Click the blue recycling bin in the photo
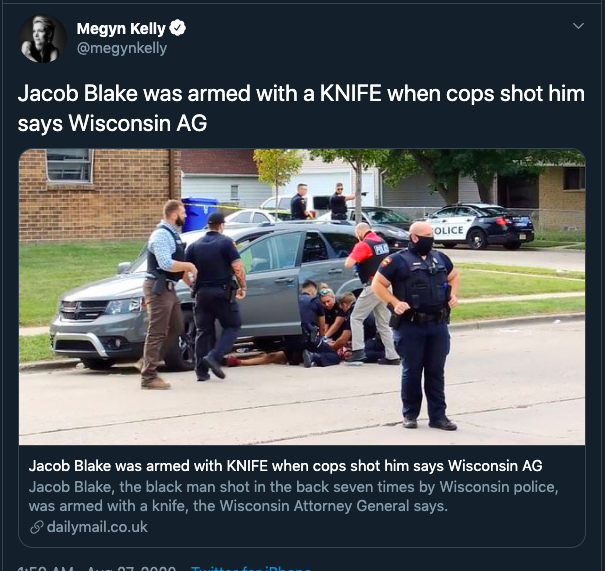605x571 pixels. 199,214
